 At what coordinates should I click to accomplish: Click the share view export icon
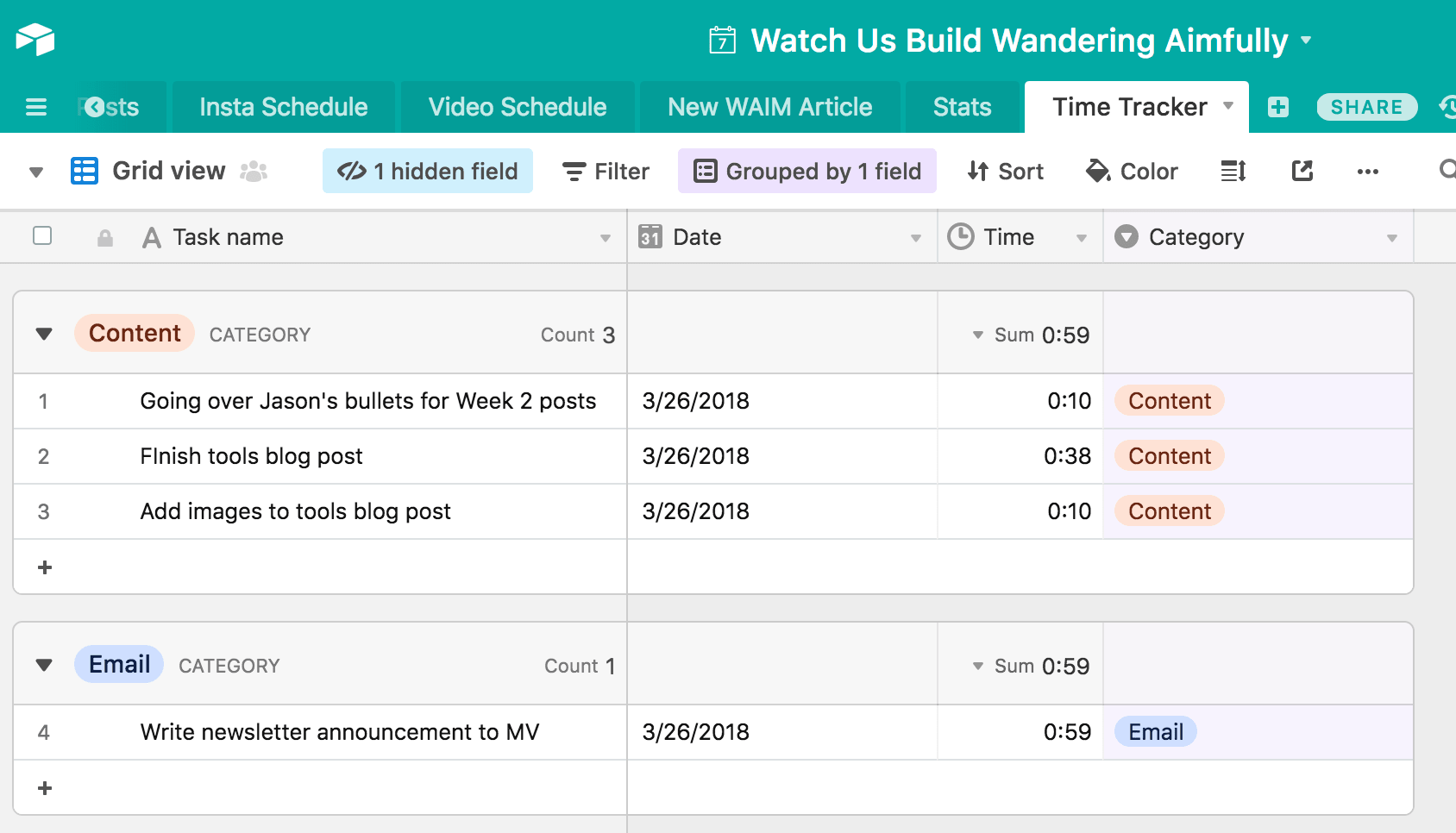point(1302,171)
